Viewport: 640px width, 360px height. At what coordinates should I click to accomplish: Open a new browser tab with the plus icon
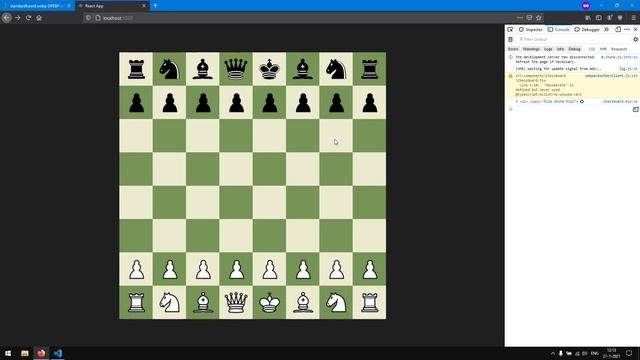(x=155, y=6)
